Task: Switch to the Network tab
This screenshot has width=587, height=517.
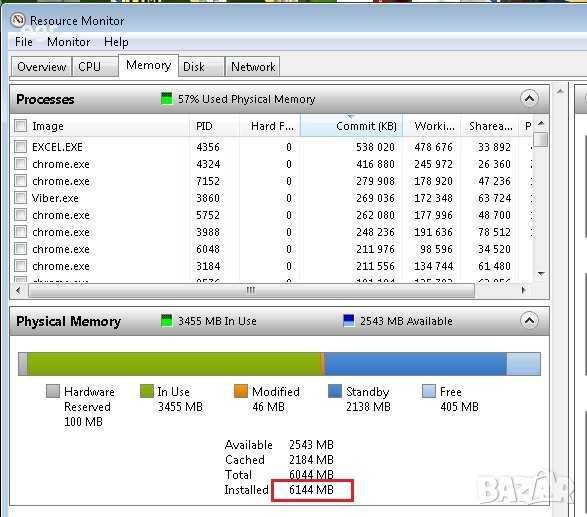Action: 253,67
